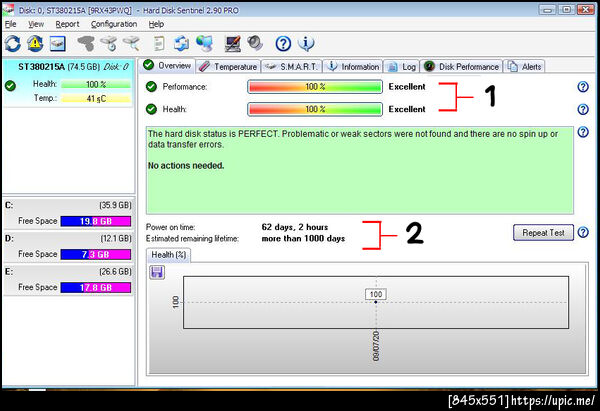Image resolution: width=600 pixels, height=411 pixels.
Task: Click the grey multi-disk toolbar icon
Action: [86, 43]
